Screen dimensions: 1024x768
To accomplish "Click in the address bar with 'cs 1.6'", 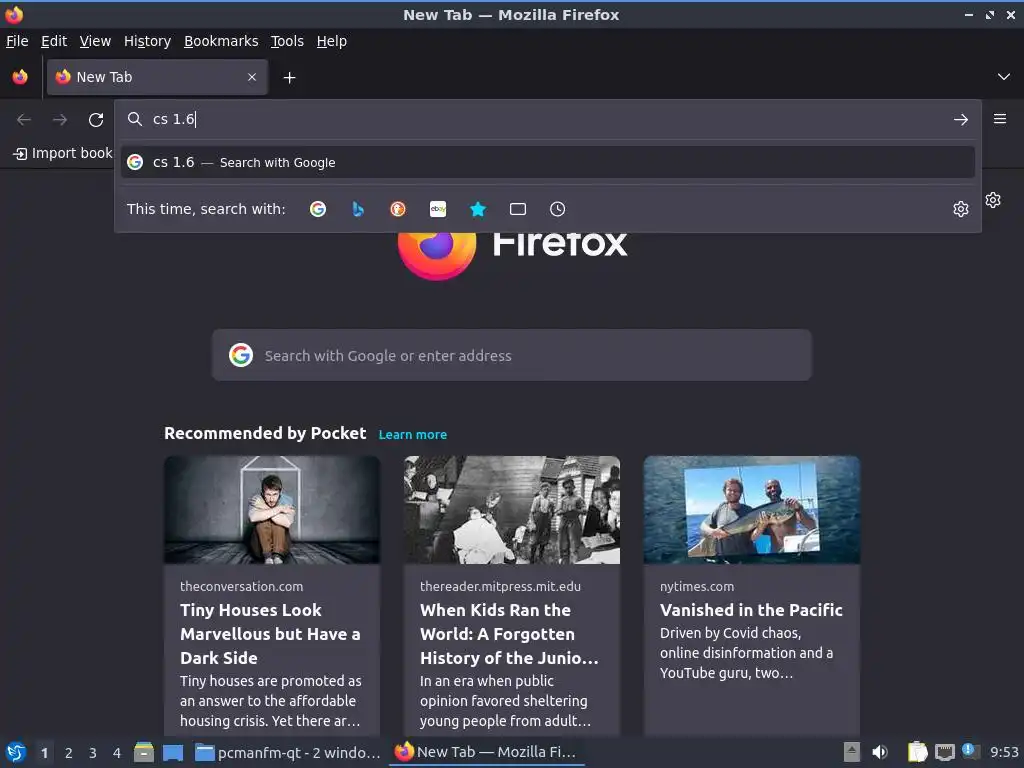I will (x=547, y=120).
